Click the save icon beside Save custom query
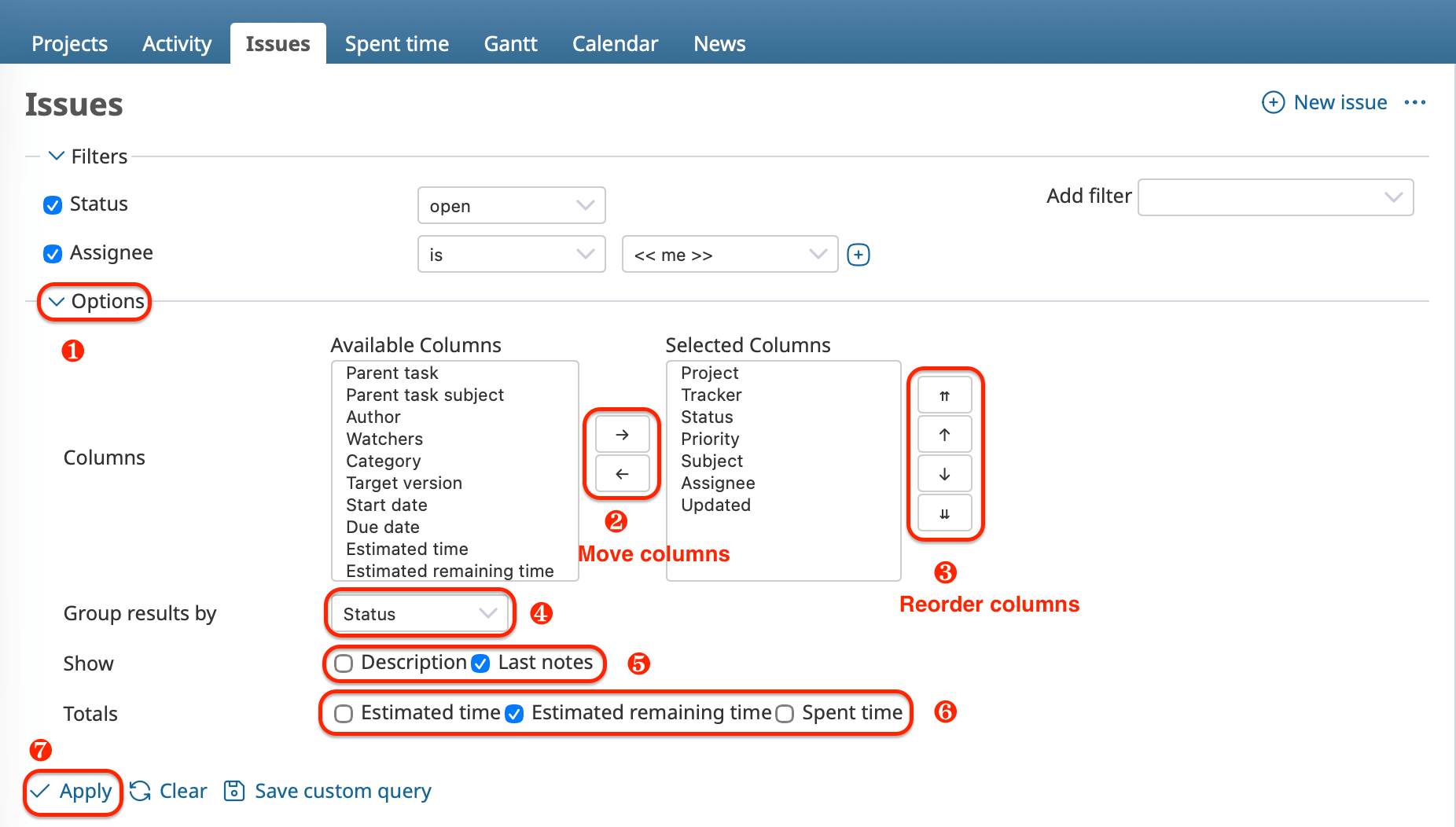This screenshot has height=827, width=1456. click(233, 791)
